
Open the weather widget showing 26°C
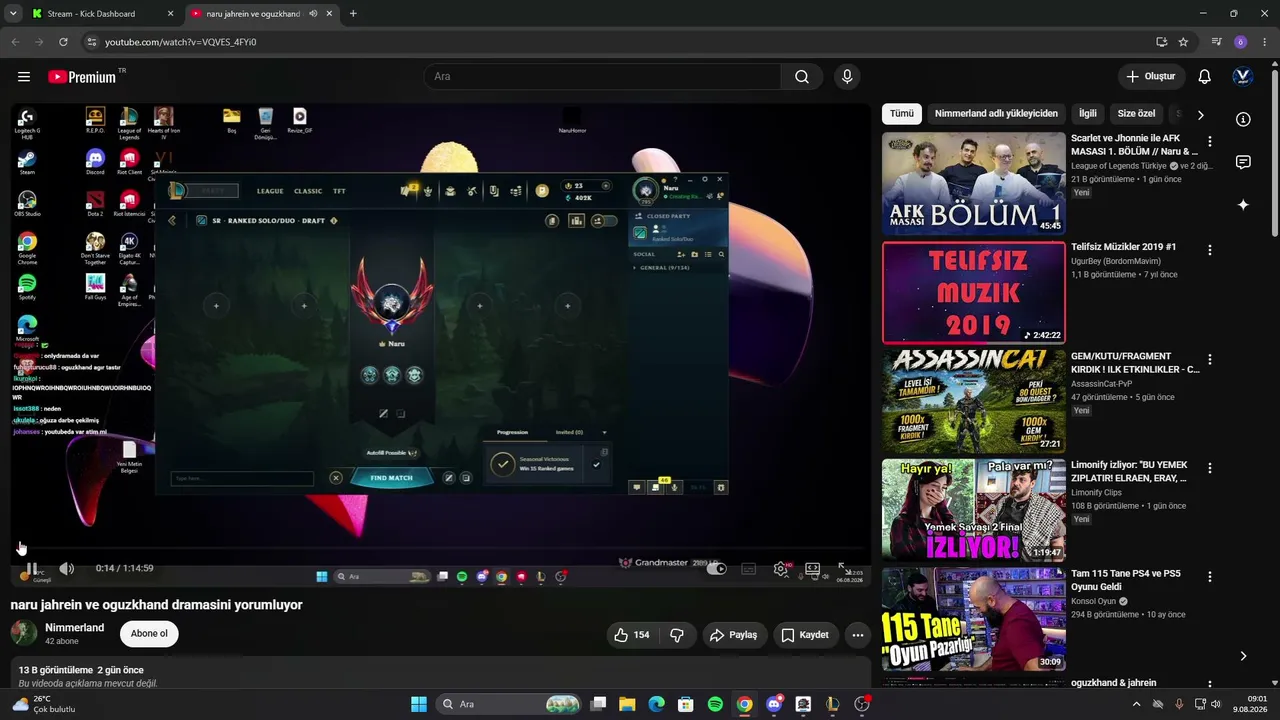tap(43, 704)
